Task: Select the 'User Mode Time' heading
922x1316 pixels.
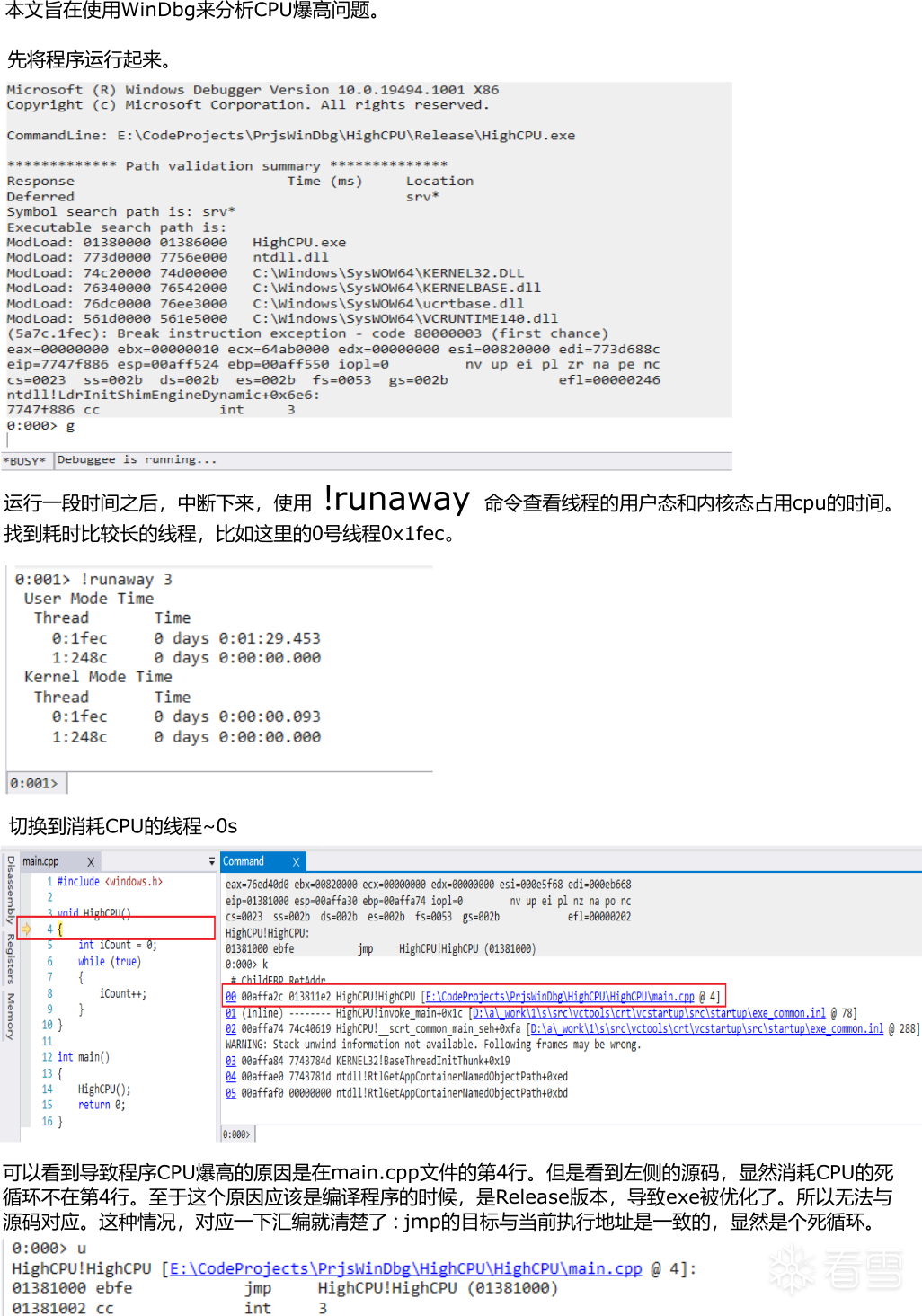Action: pos(88,599)
